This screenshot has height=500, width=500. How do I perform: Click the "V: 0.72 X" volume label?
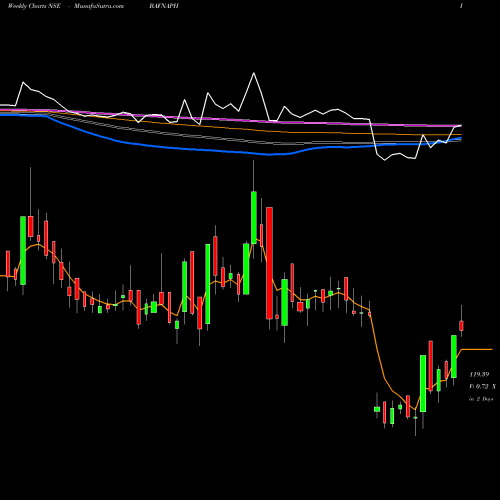click(x=482, y=387)
